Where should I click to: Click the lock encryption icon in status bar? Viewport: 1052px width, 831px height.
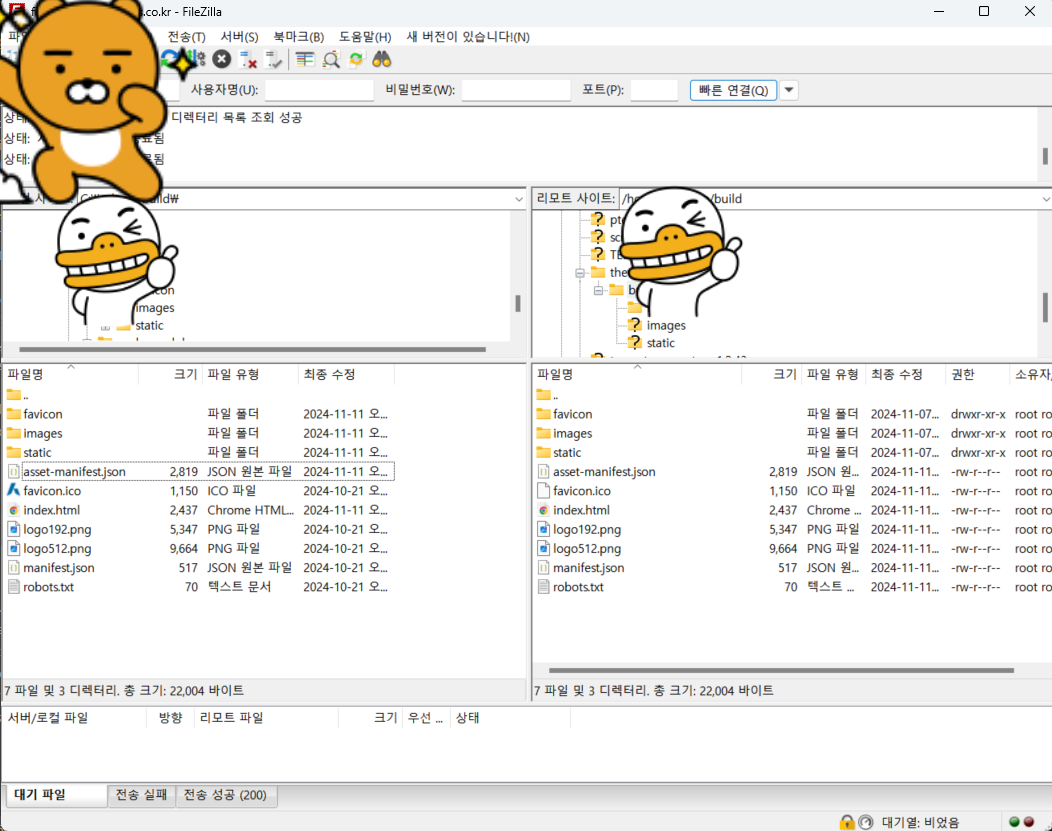pos(847,822)
